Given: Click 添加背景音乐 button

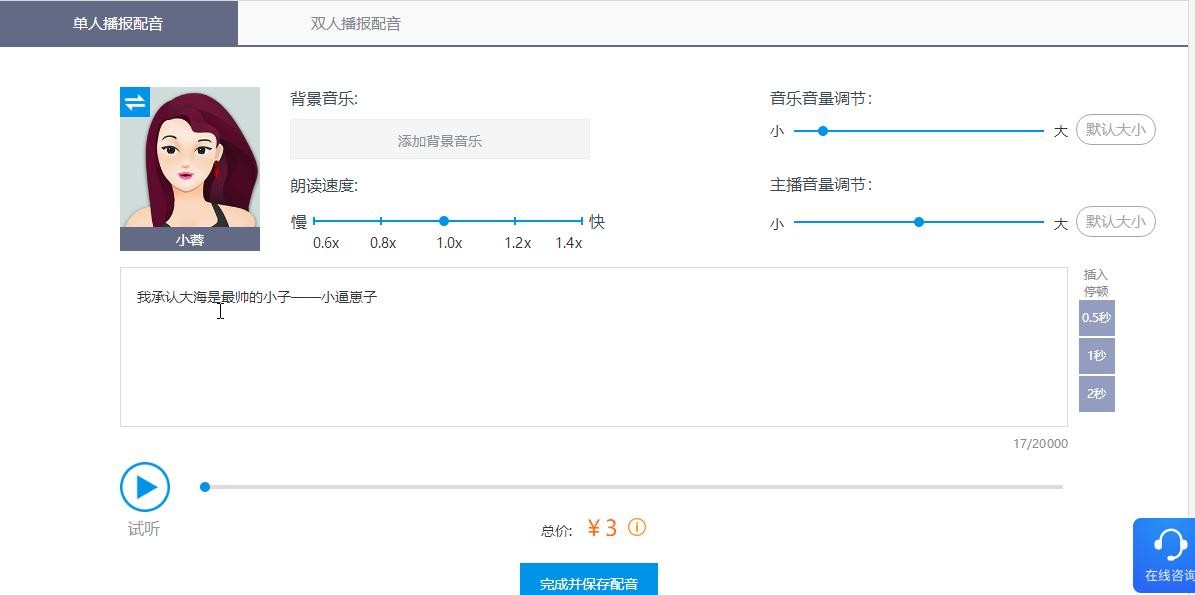Looking at the screenshot, I should [x=440, y=140].
